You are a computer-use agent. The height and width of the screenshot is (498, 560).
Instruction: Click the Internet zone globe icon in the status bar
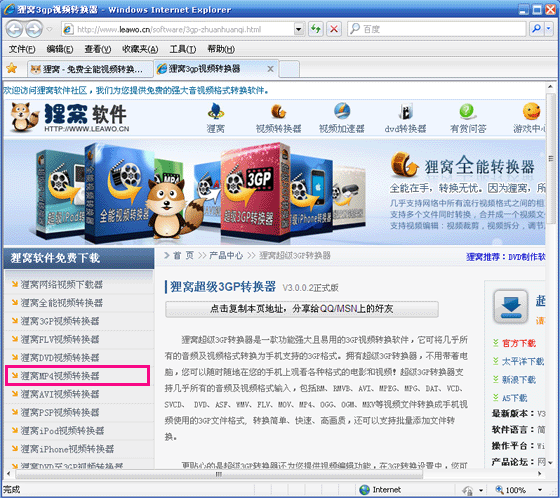[x=364, y=489]
